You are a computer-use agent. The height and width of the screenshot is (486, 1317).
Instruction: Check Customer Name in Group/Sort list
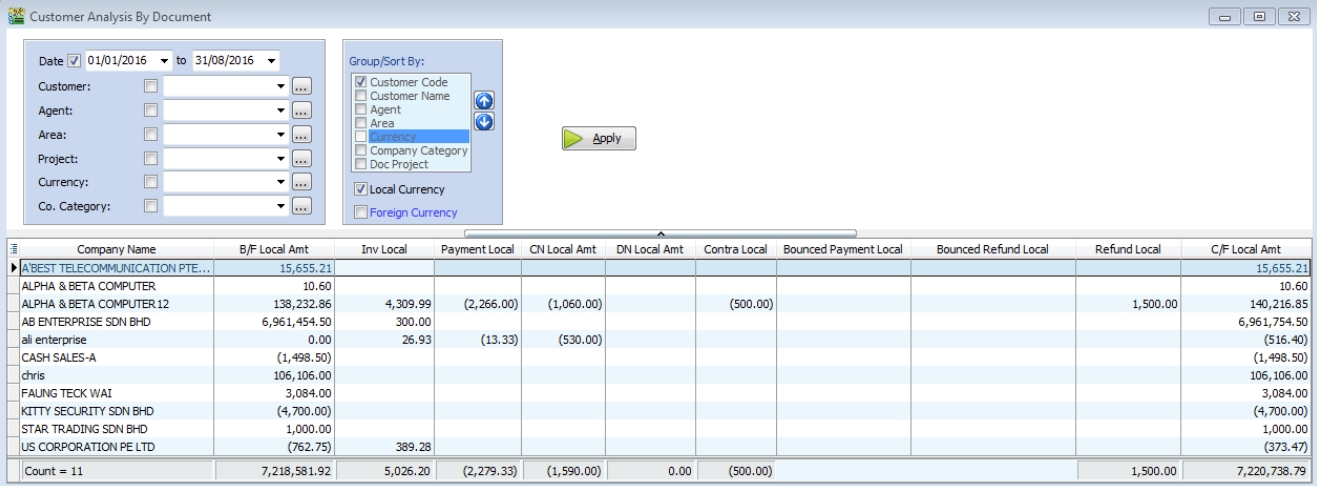pyautogui.click(x=361, y=96)
